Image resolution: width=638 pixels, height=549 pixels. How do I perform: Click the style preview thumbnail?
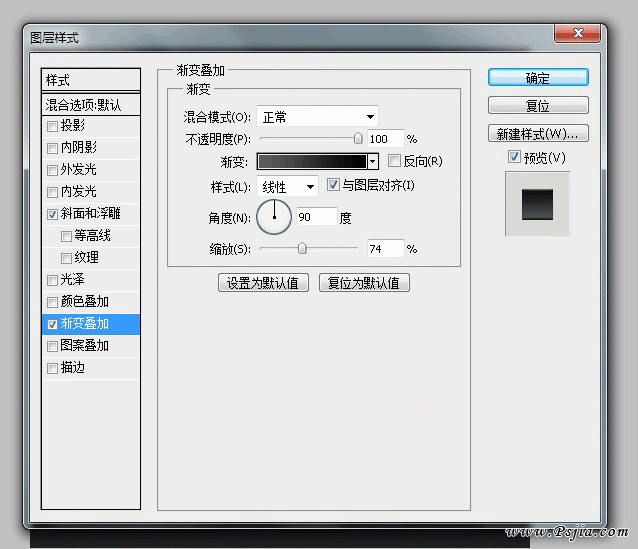(537, 203)
